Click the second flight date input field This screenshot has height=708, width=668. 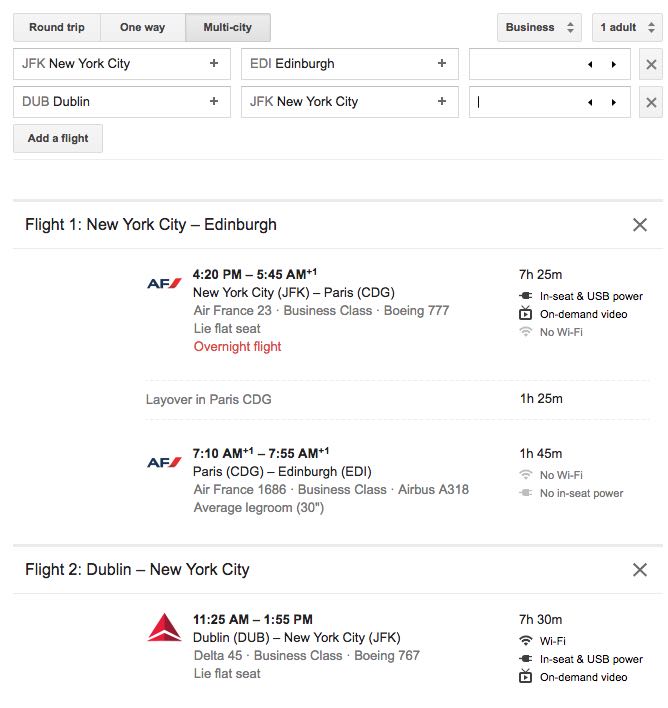527,102
